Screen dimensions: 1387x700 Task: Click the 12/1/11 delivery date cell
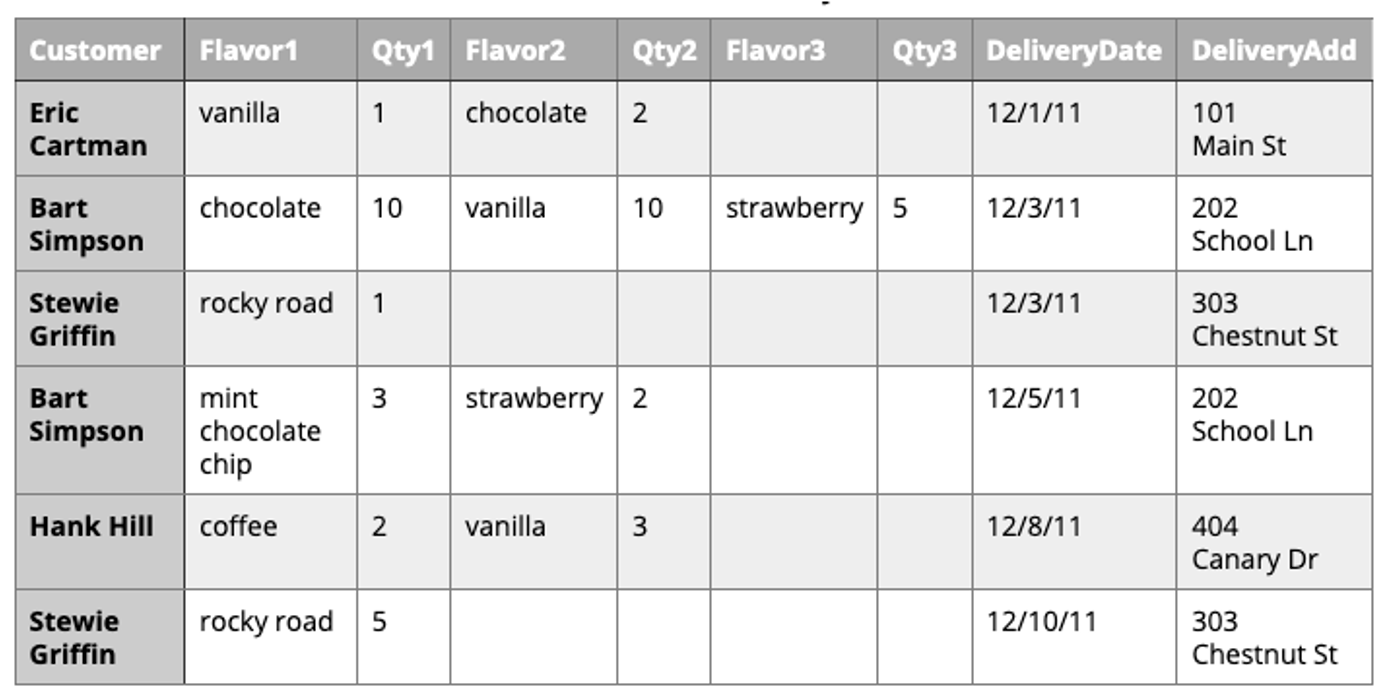click(x=1034, y=113)
